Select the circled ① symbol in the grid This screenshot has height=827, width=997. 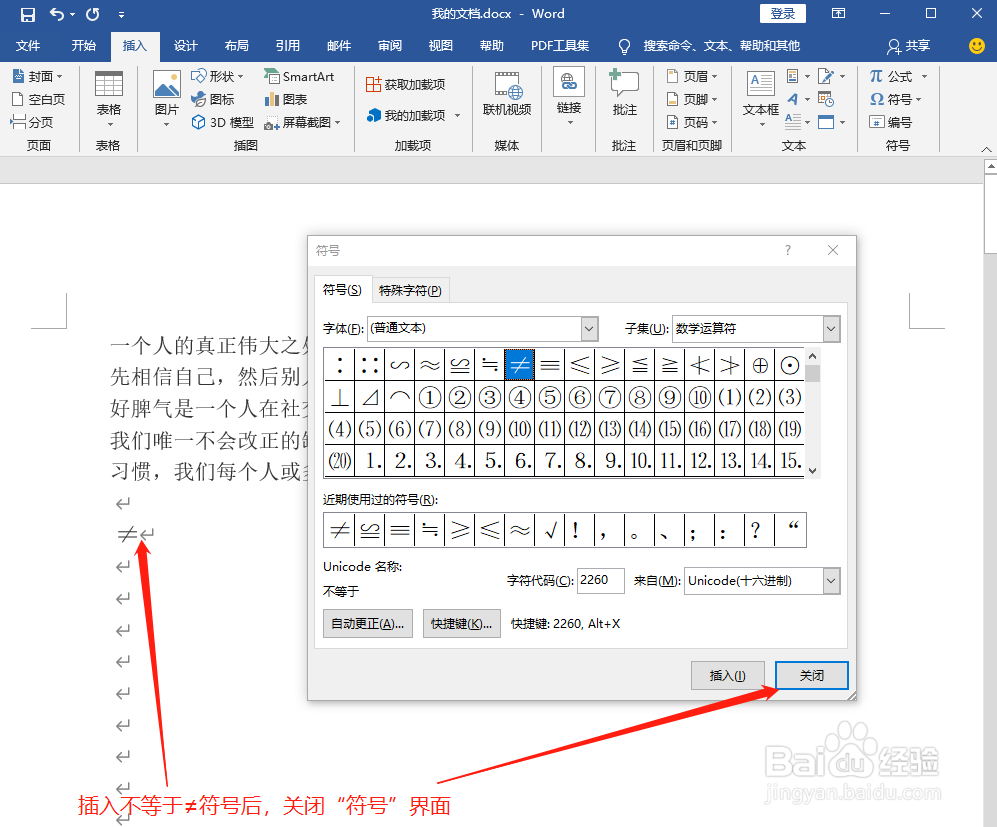click(429, 397)
